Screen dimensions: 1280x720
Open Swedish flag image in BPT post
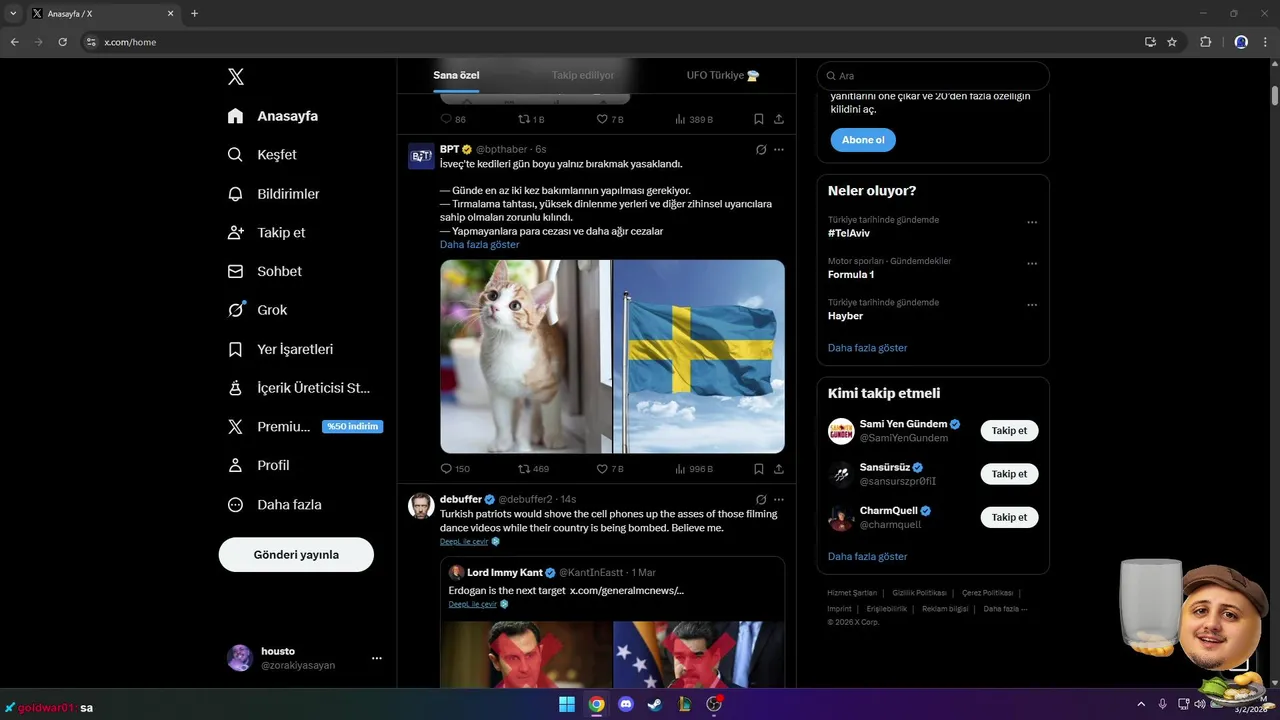coord(699,357)
